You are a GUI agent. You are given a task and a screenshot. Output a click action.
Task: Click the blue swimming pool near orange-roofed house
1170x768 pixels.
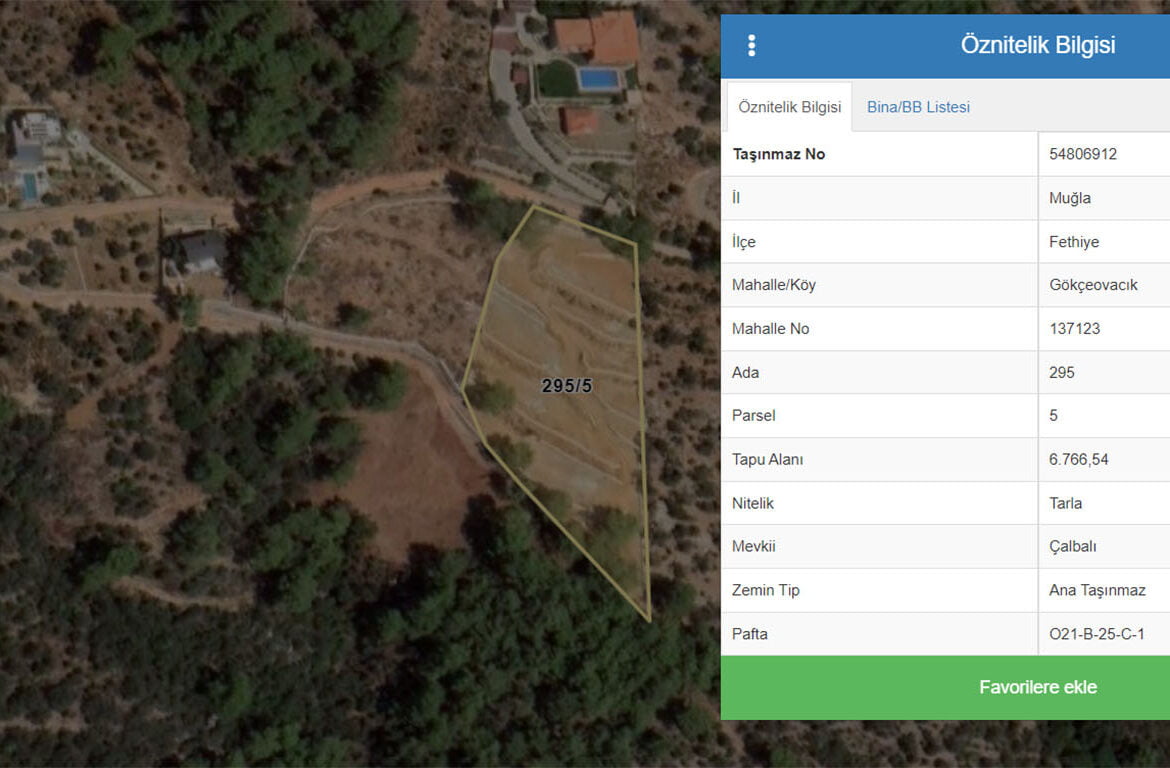pos(598,78)
